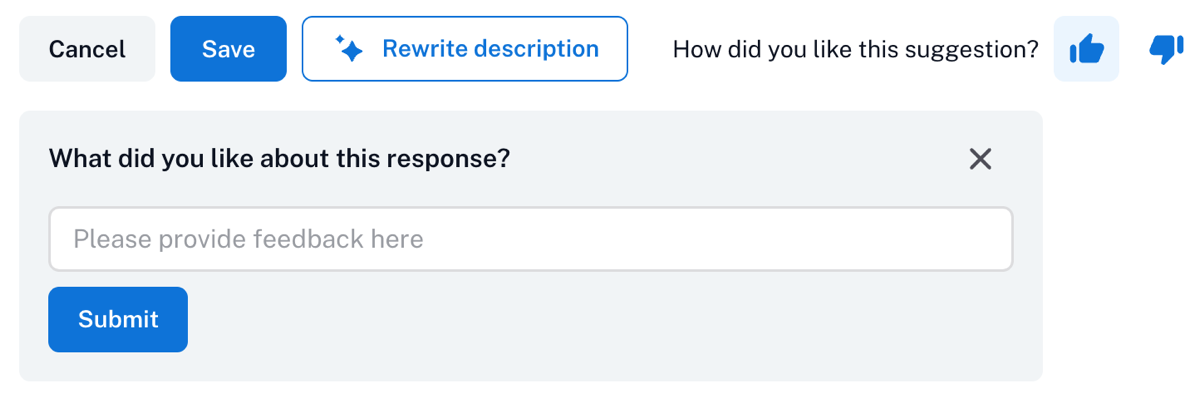
Task: Submit the feedback
Action: (118, 319)
